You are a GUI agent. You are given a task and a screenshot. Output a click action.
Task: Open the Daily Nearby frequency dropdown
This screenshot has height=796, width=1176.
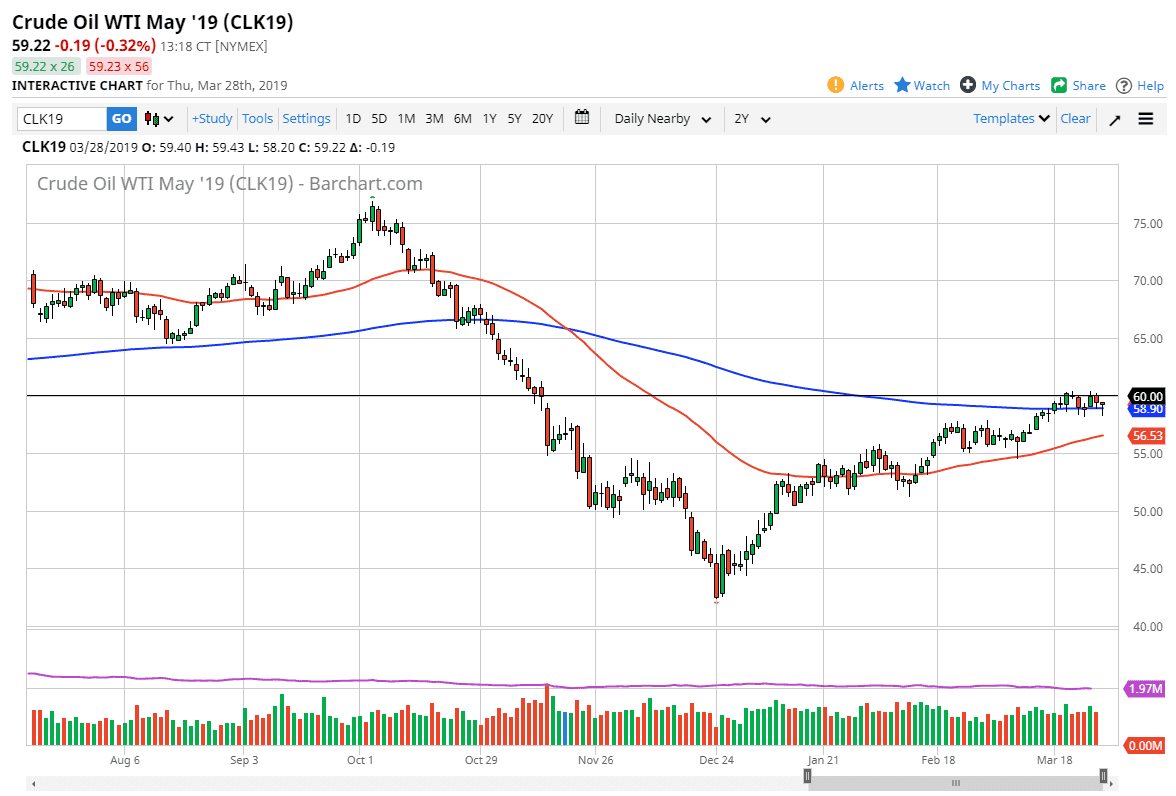661,118
